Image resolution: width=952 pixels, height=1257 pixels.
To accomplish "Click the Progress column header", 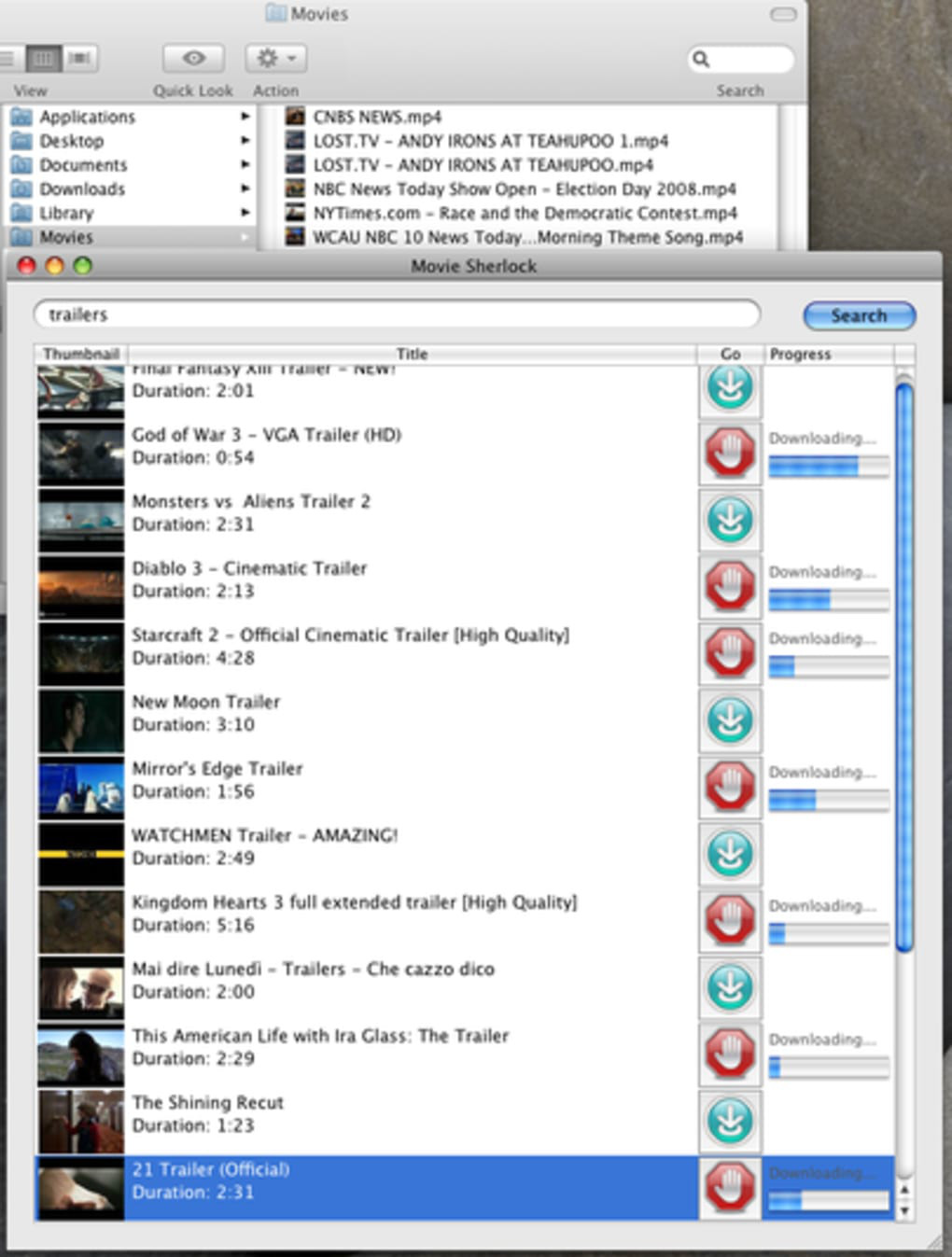I will 828,355.
